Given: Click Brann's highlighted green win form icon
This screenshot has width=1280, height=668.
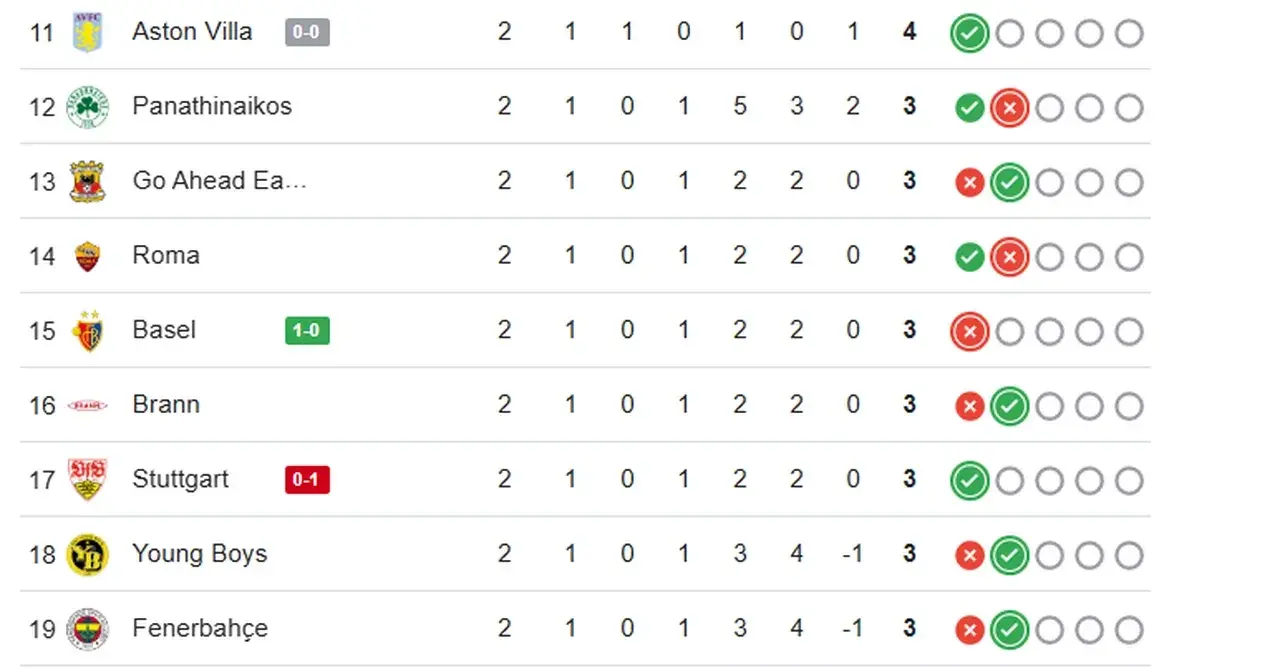Looking at the screenshot, I should click(x=1009, y=406).
